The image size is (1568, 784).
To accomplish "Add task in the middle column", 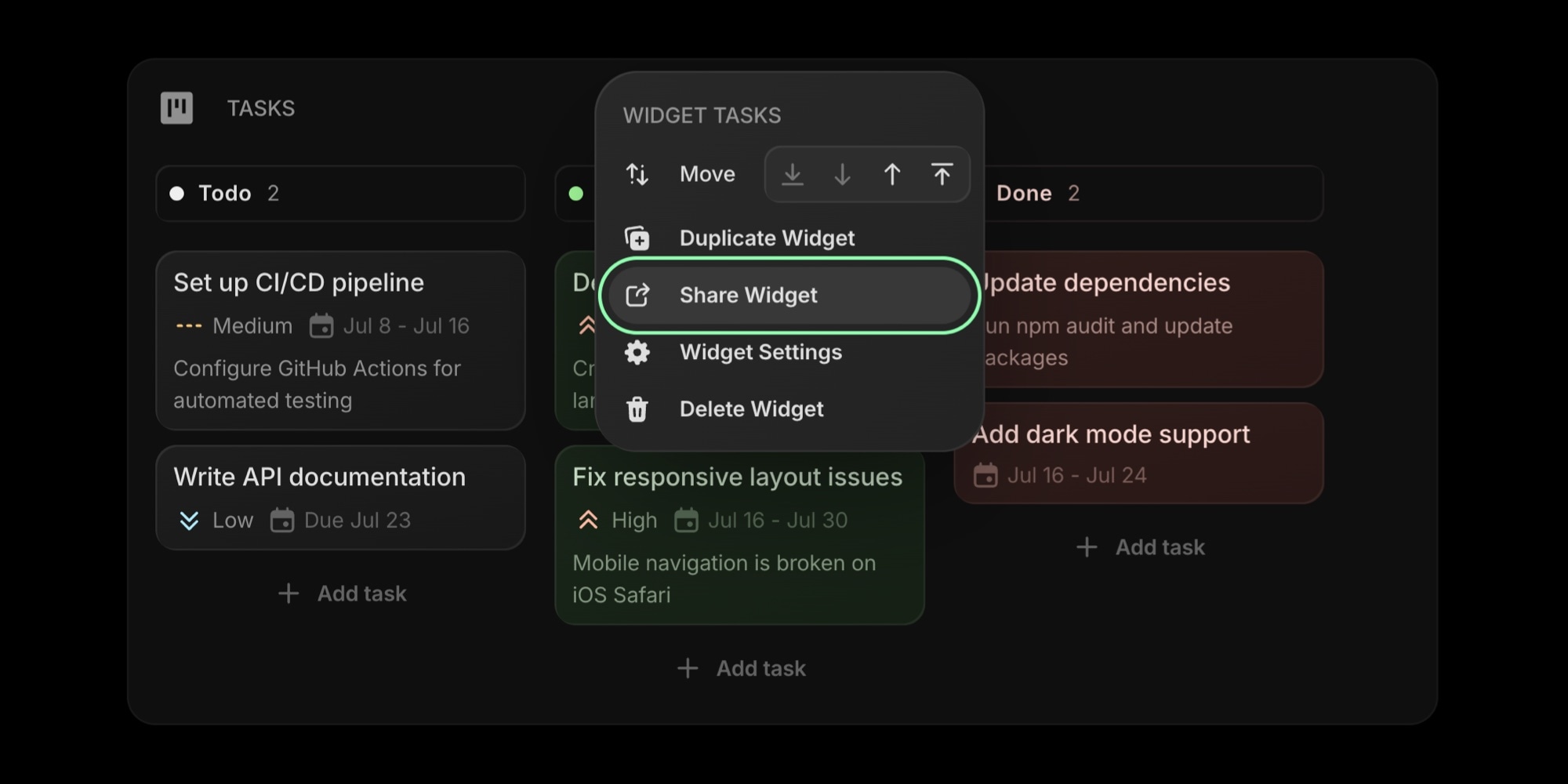I will (x=742, y=668).
